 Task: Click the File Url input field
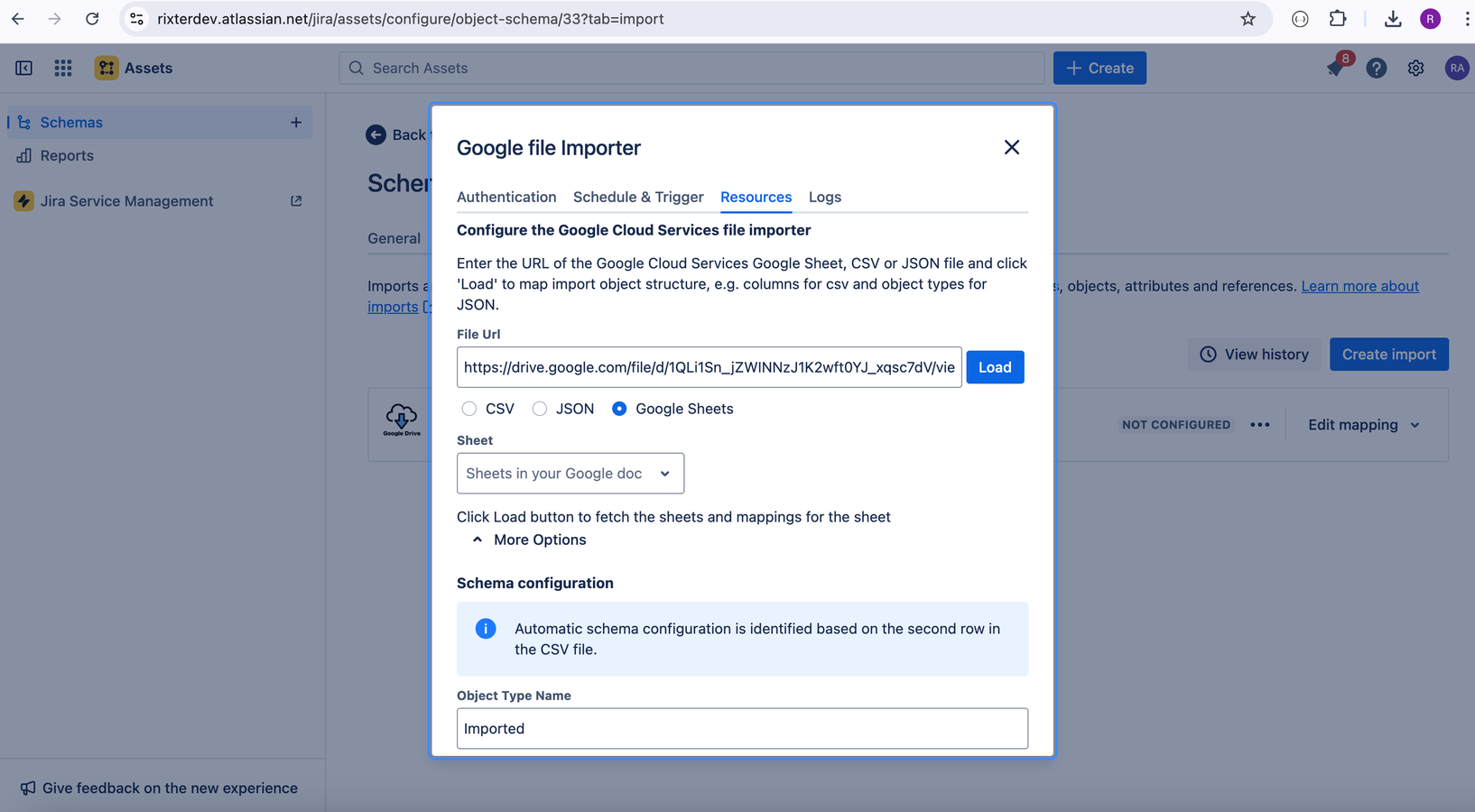pyautogui.click(x=709, y=367)
